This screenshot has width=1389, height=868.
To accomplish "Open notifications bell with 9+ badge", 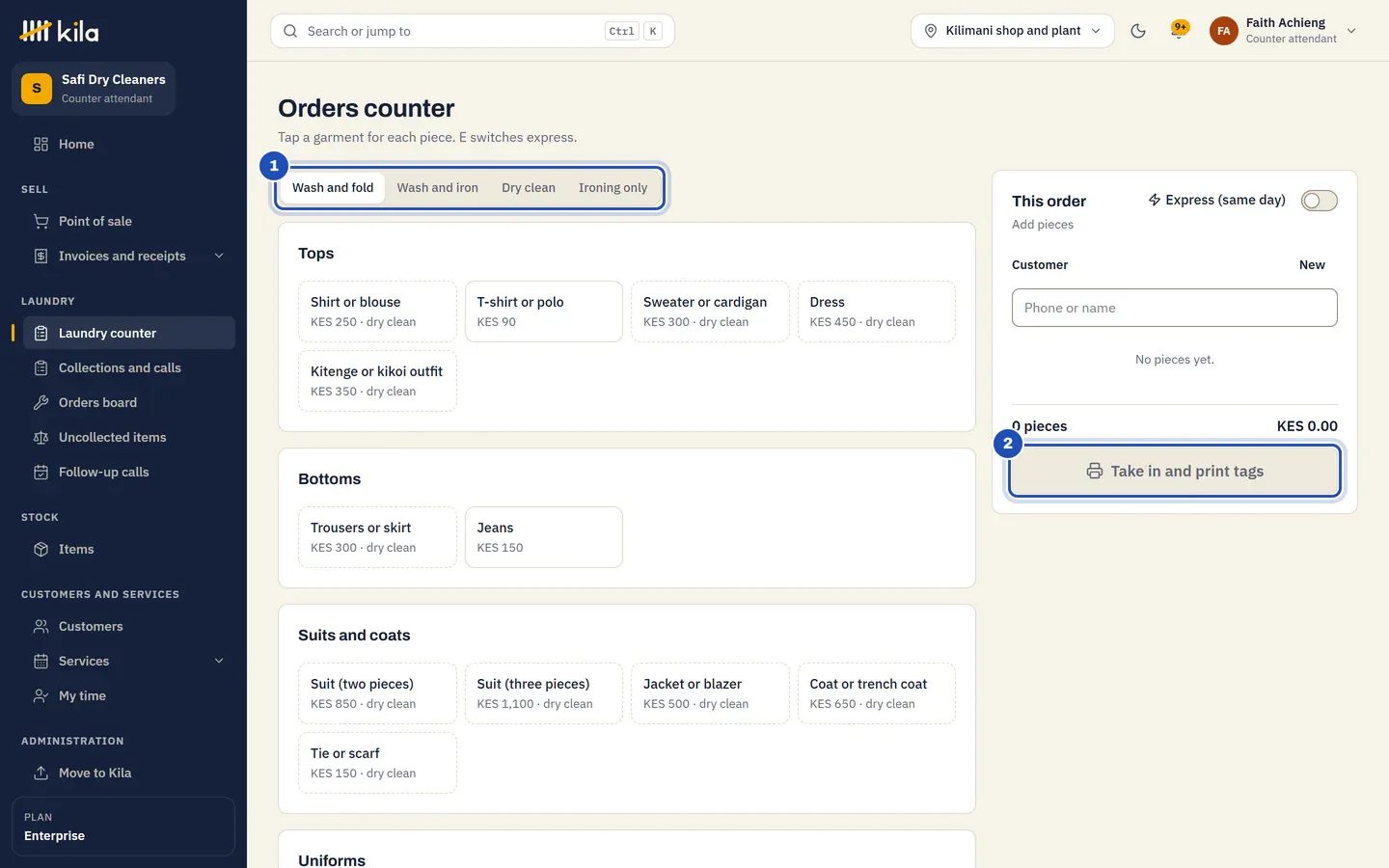I will tap(1179, 30).
